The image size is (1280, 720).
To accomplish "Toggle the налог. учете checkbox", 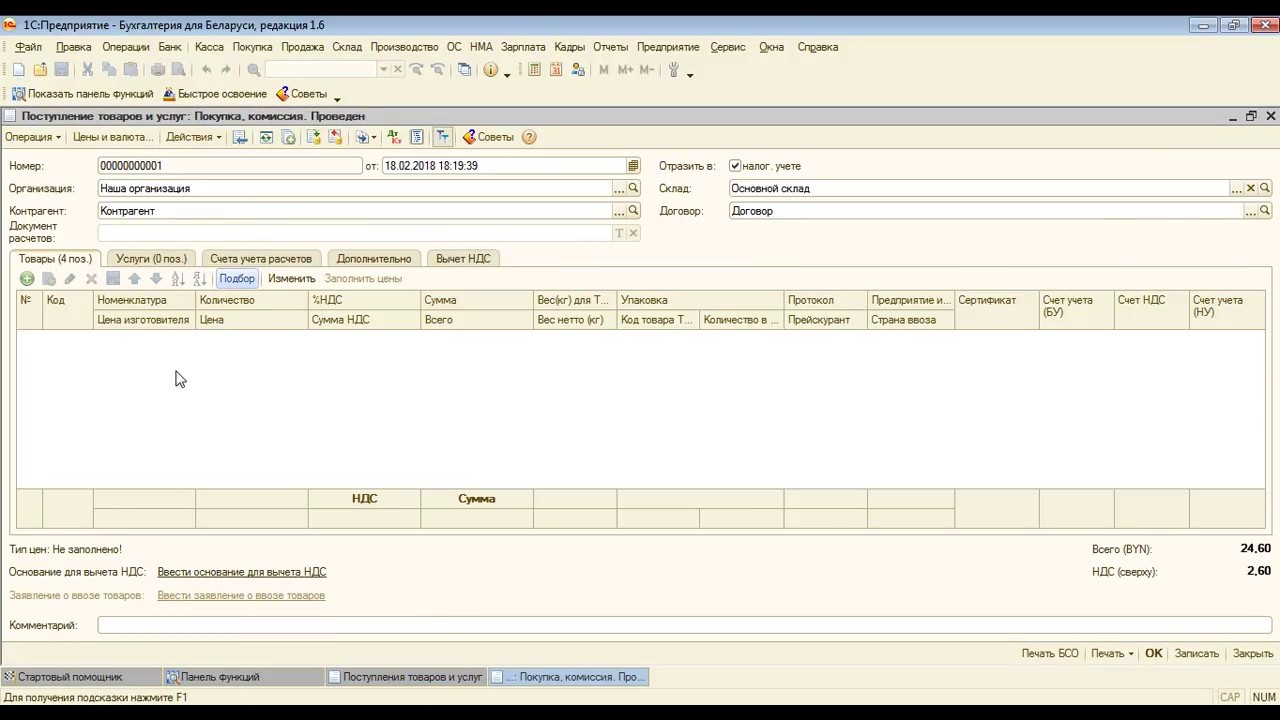I will coord(735,166).
